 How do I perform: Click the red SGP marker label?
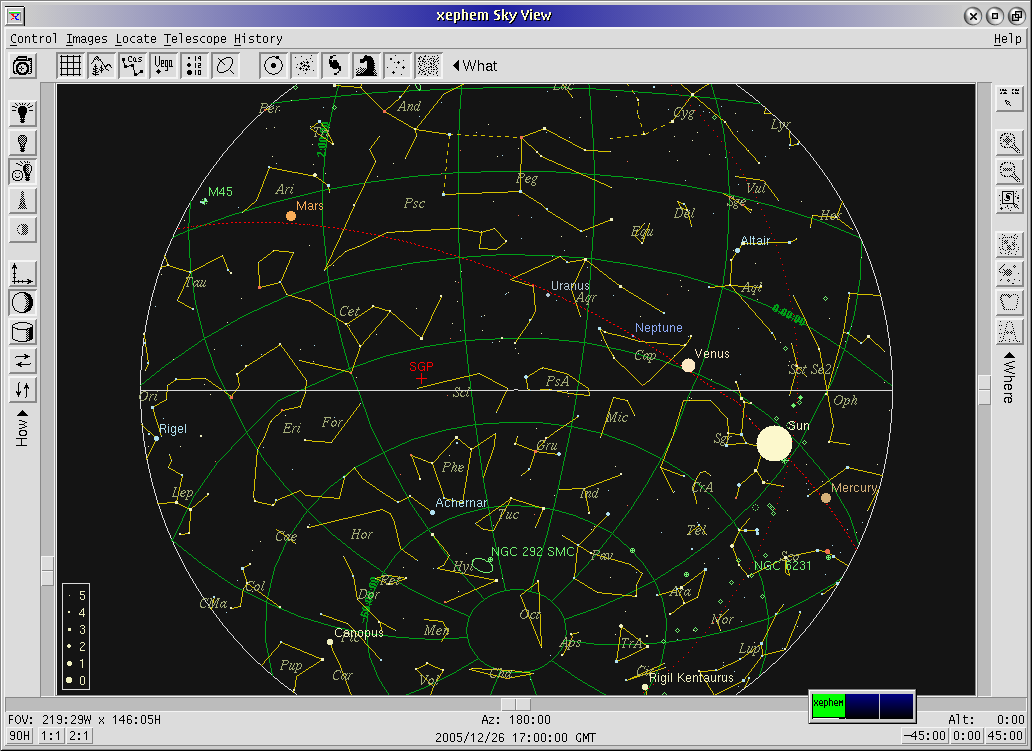tap(421, 367)
